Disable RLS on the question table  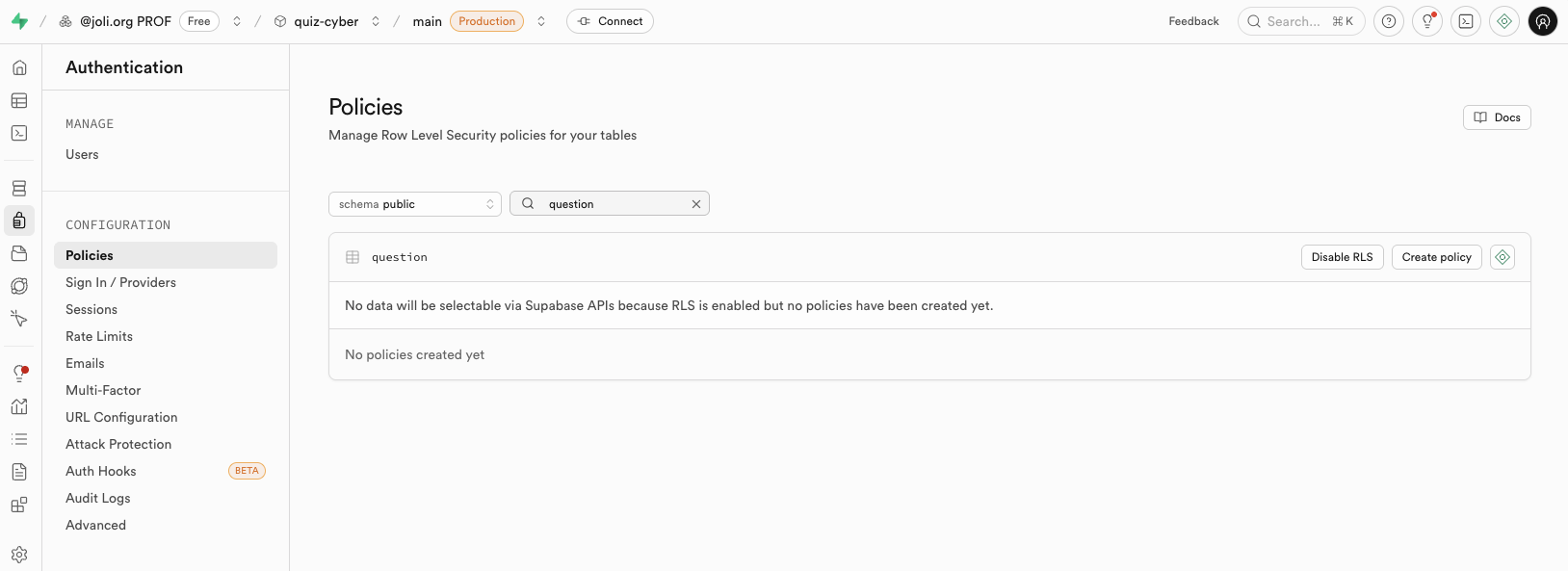click(x=1342, y=257)
